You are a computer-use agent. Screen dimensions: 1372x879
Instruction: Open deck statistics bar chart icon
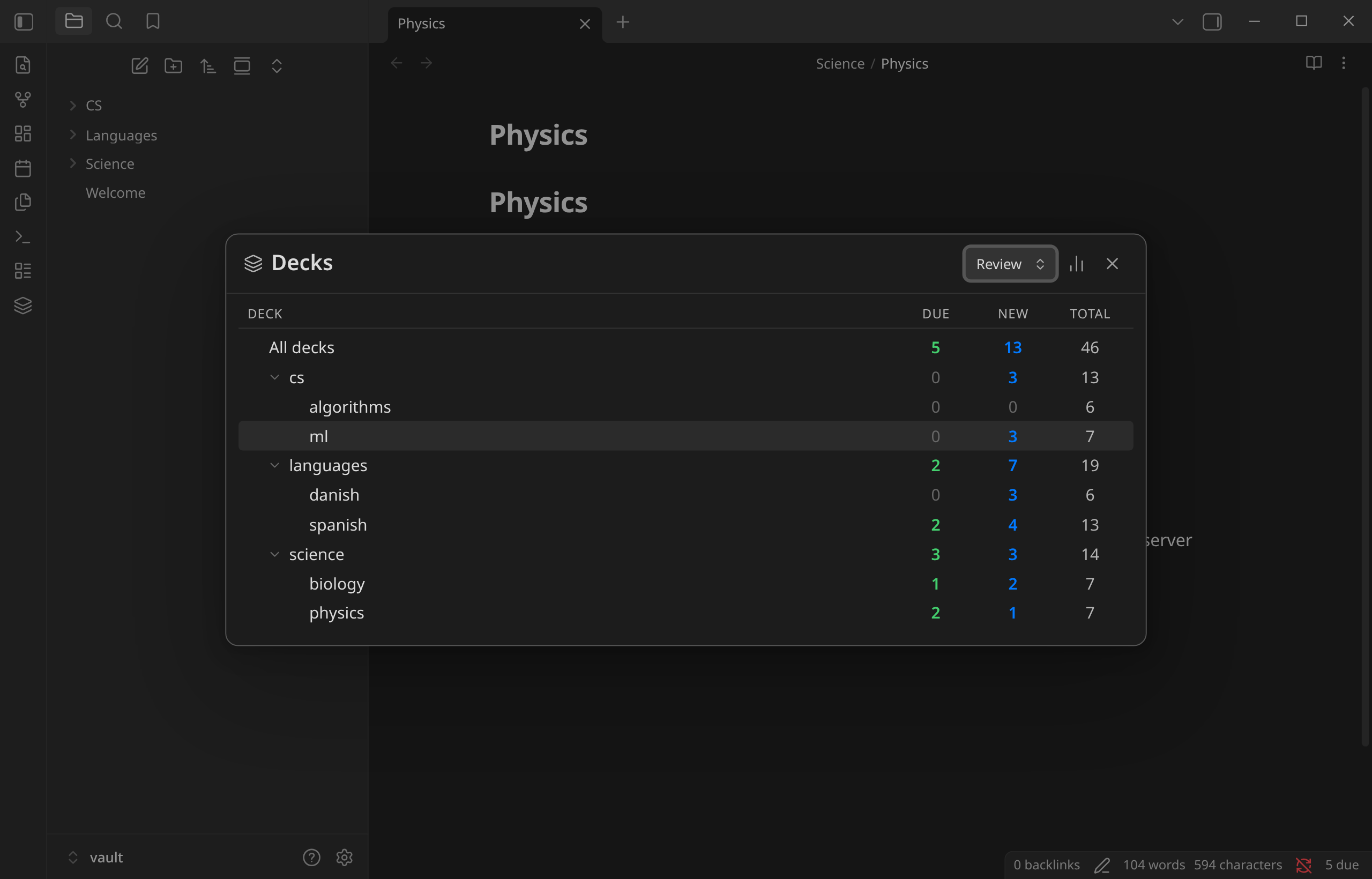(1076, 264)
